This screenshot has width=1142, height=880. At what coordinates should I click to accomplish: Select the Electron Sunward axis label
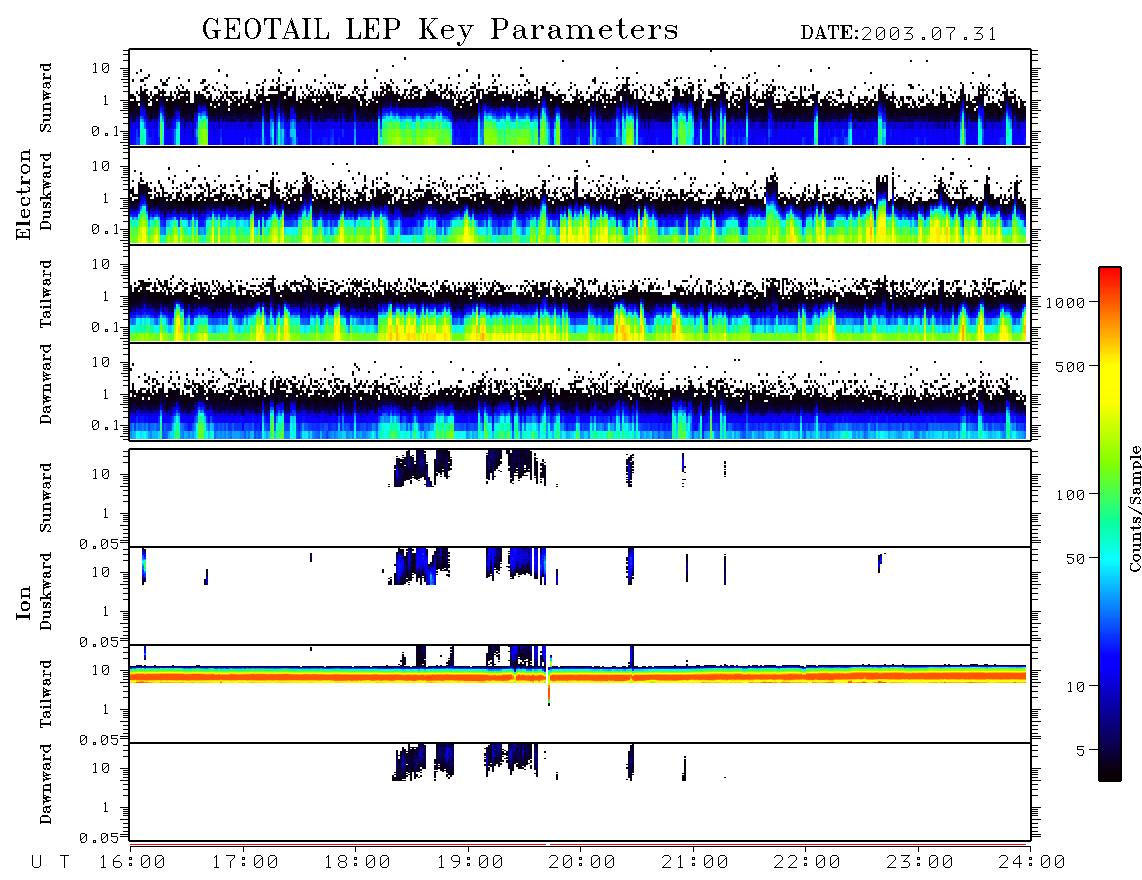46,98
